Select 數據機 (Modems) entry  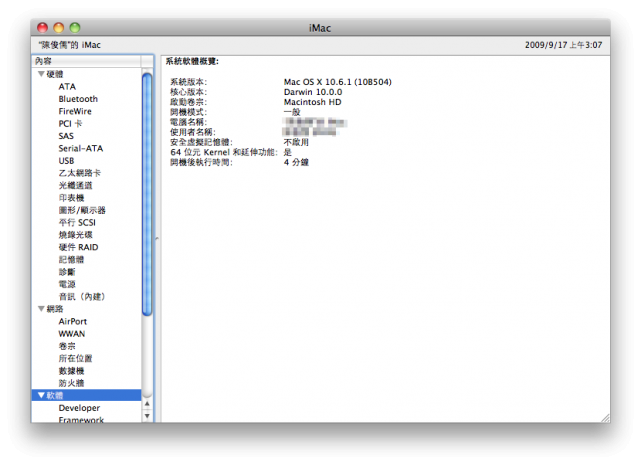tap(71, 371)
